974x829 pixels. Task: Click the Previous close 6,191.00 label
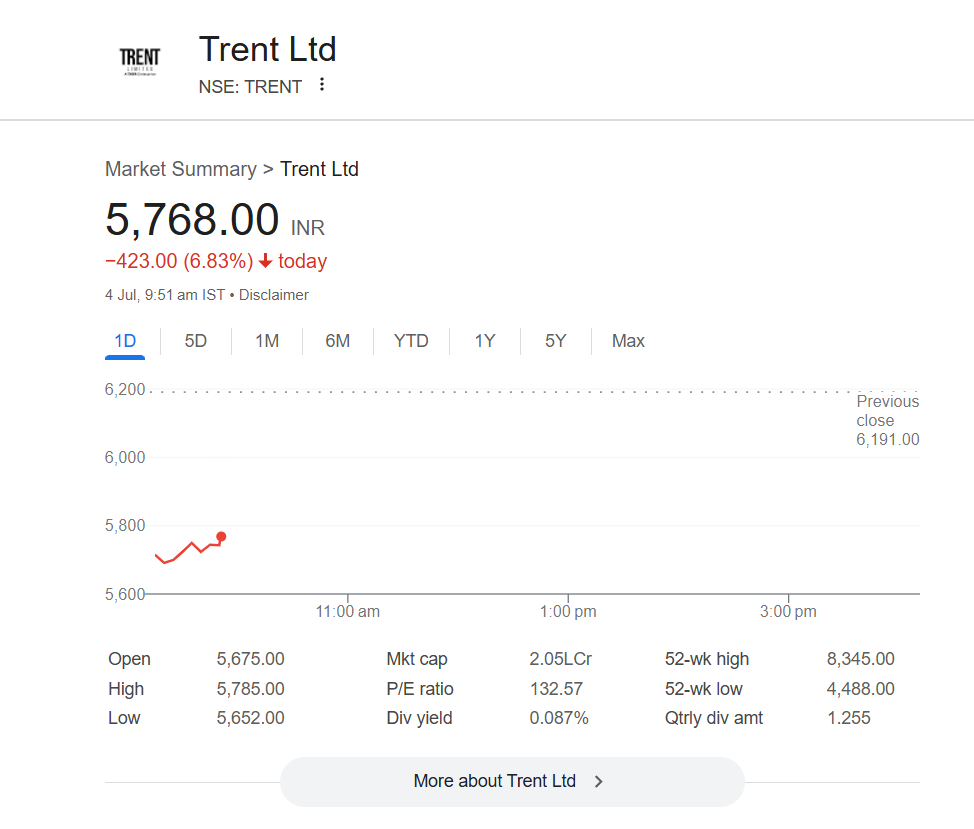pyautogui.click(x=887, y=420)
